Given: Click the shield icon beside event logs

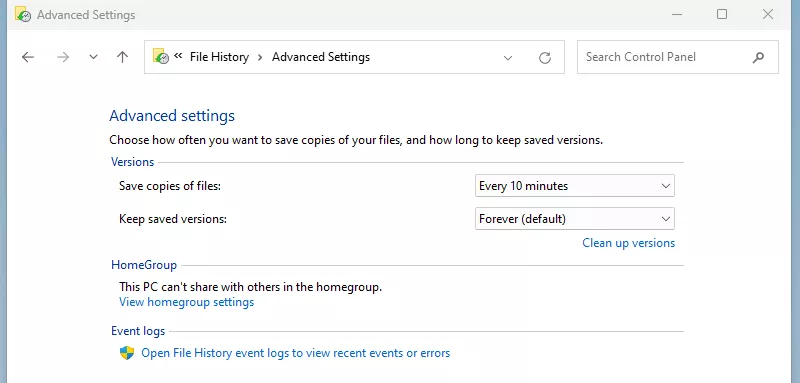Looking at the screenshot, I should (x=127, y=353).
